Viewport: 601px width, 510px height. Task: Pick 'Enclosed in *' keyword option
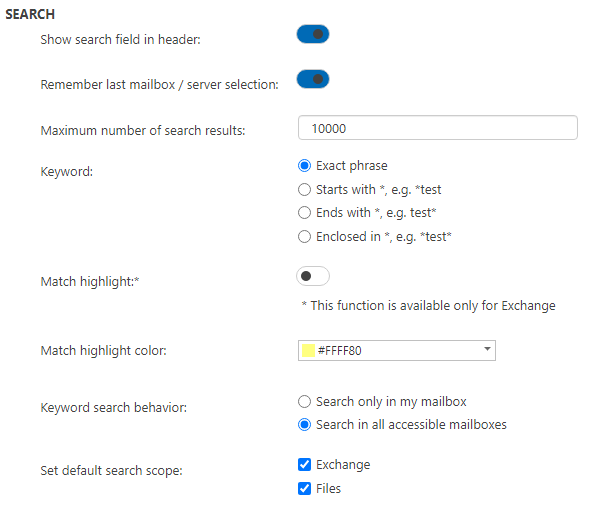coord(305,237)
